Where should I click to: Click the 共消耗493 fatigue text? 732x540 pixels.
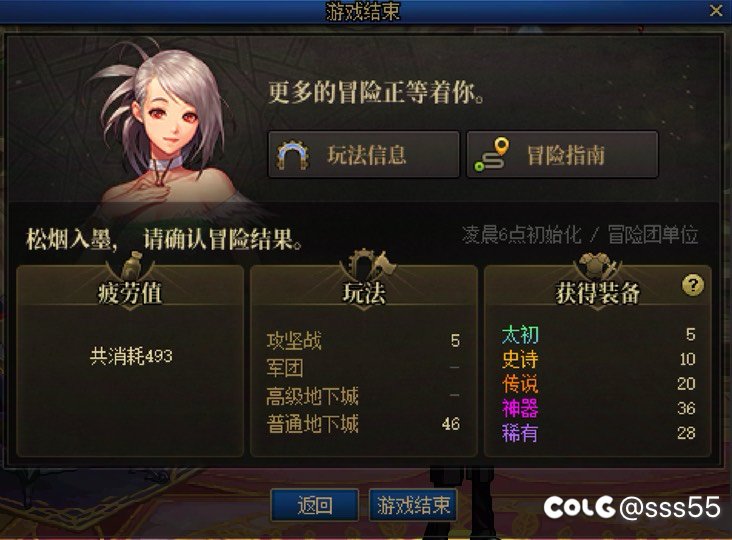(131, 357)
